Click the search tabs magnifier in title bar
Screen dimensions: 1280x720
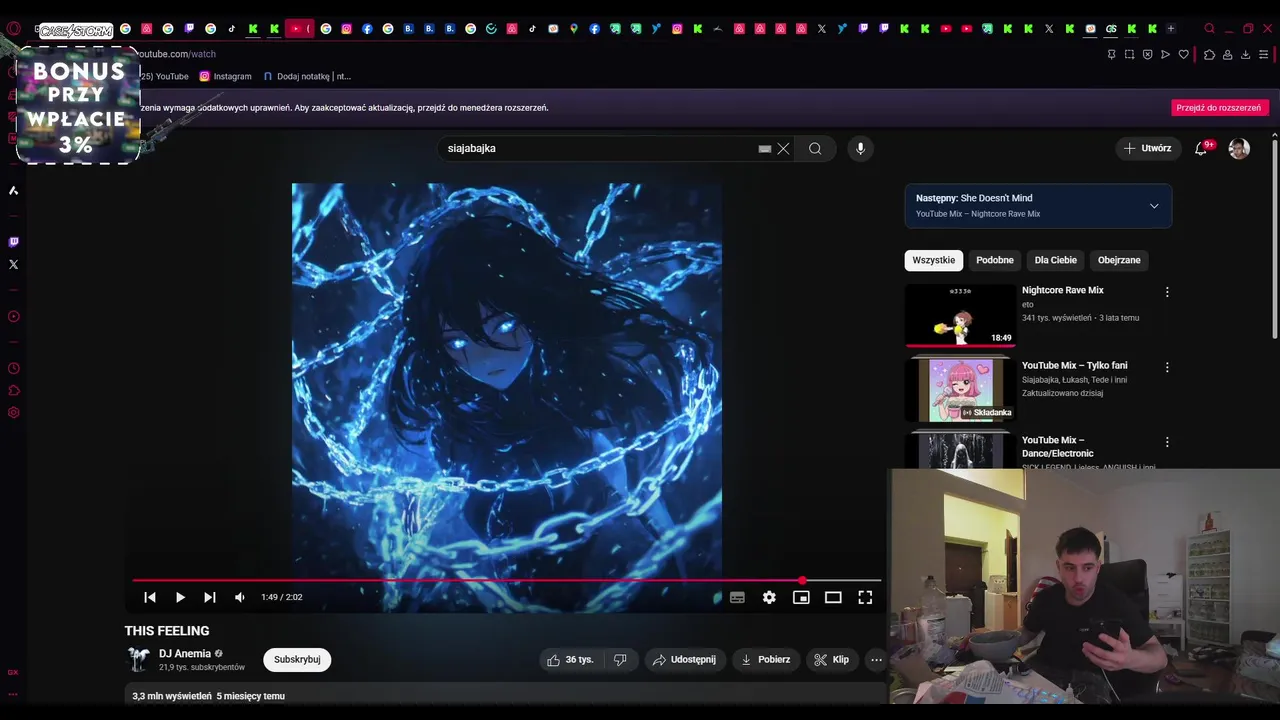point(1209,29)
